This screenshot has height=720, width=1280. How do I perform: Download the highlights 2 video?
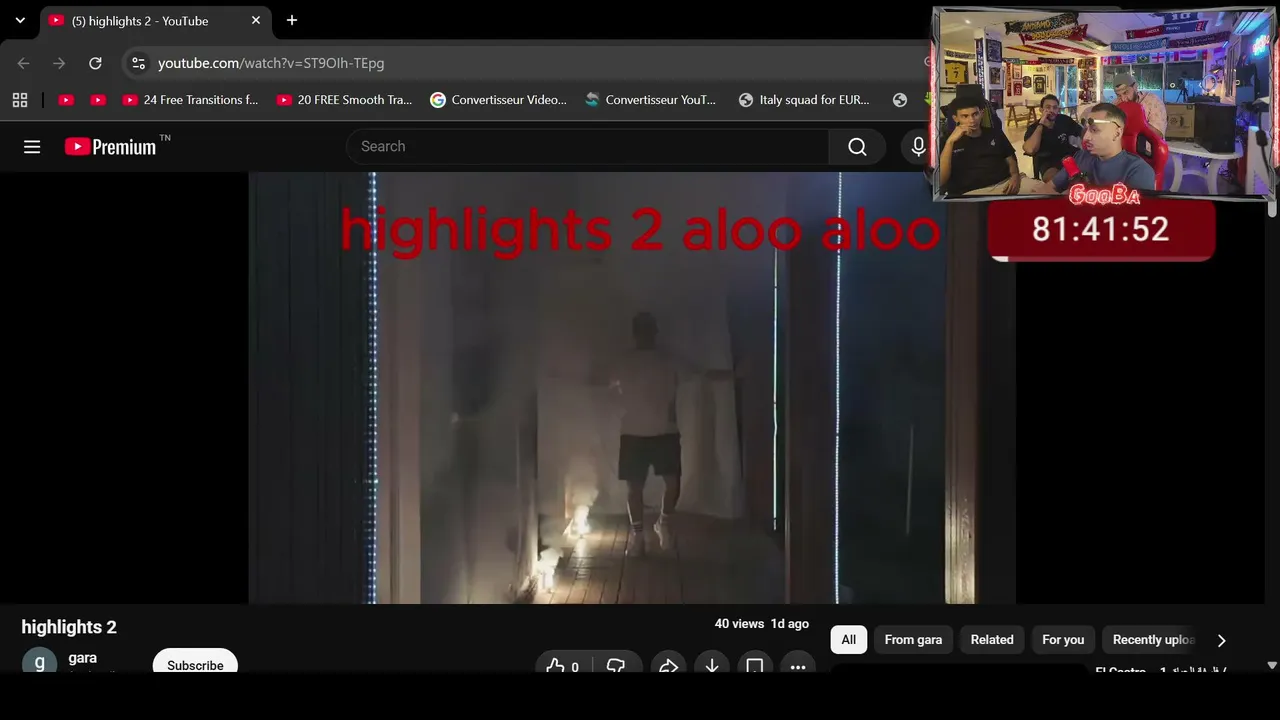pos(712,666)
